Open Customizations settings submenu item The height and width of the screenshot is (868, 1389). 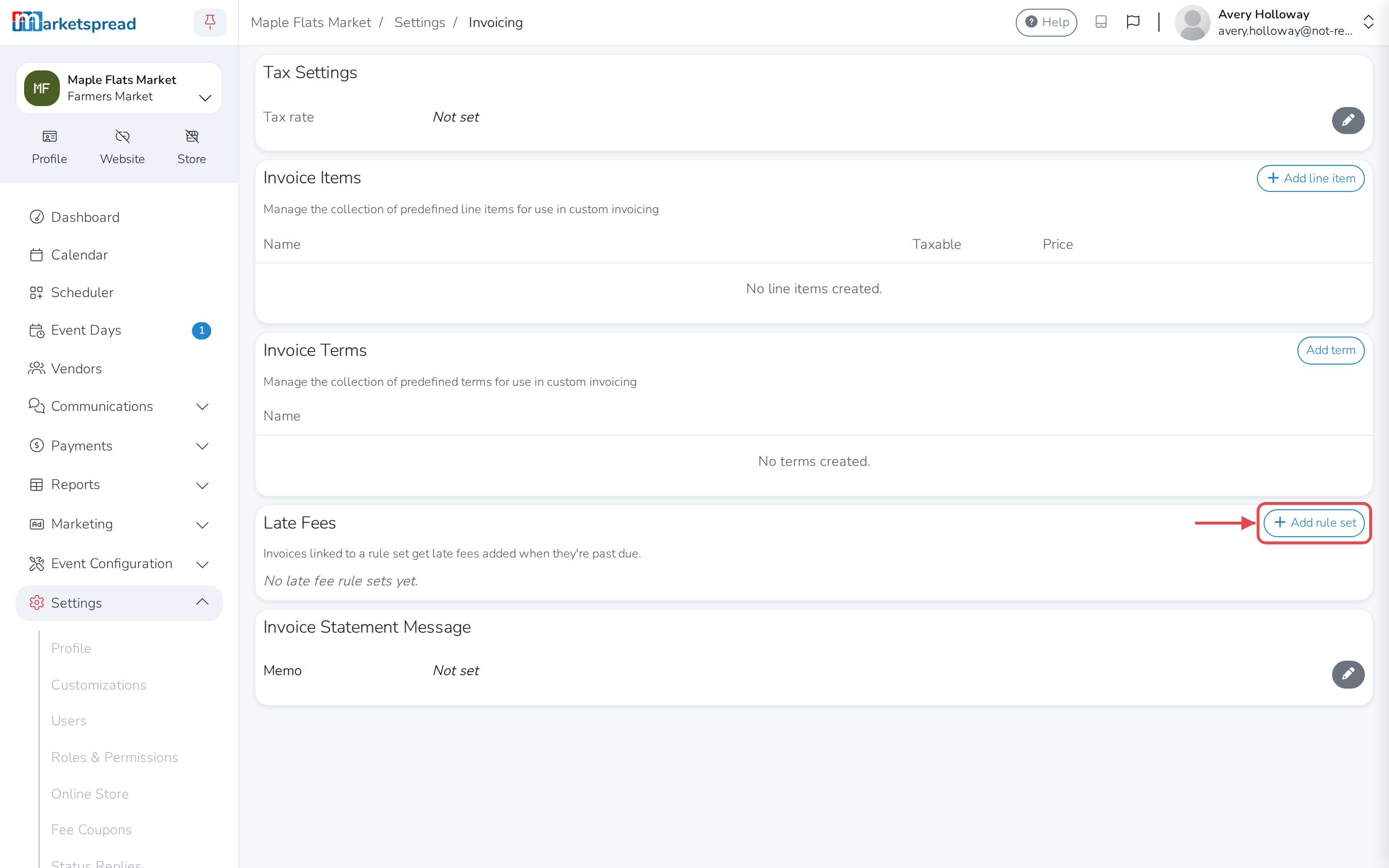[x=99, y=685]
